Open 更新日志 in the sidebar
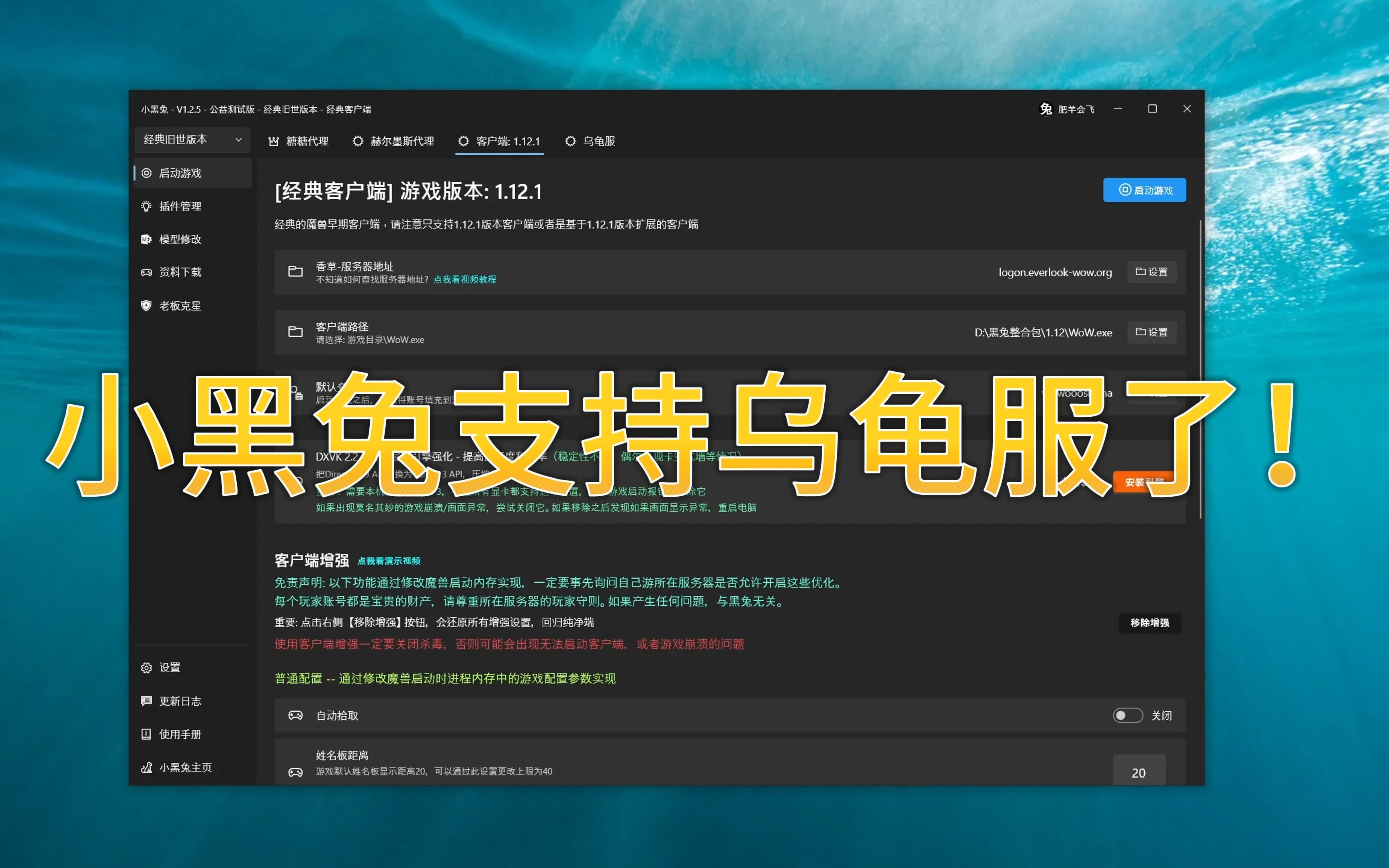Image resolution: width=1389 pixels, height=868 pixels. coord(193,701)
